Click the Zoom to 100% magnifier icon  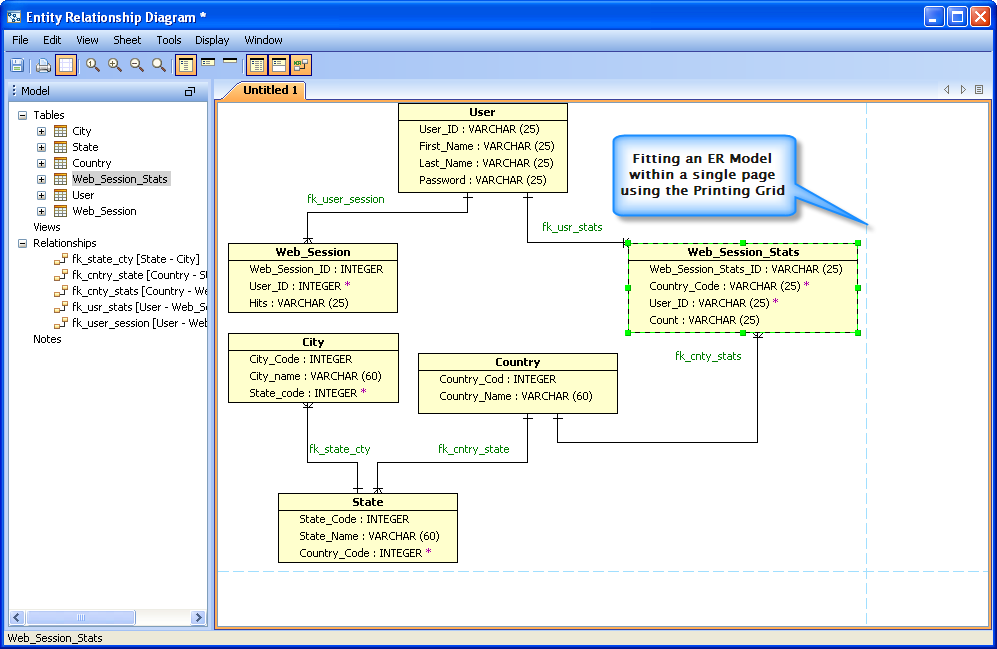[x=93, y=65]
